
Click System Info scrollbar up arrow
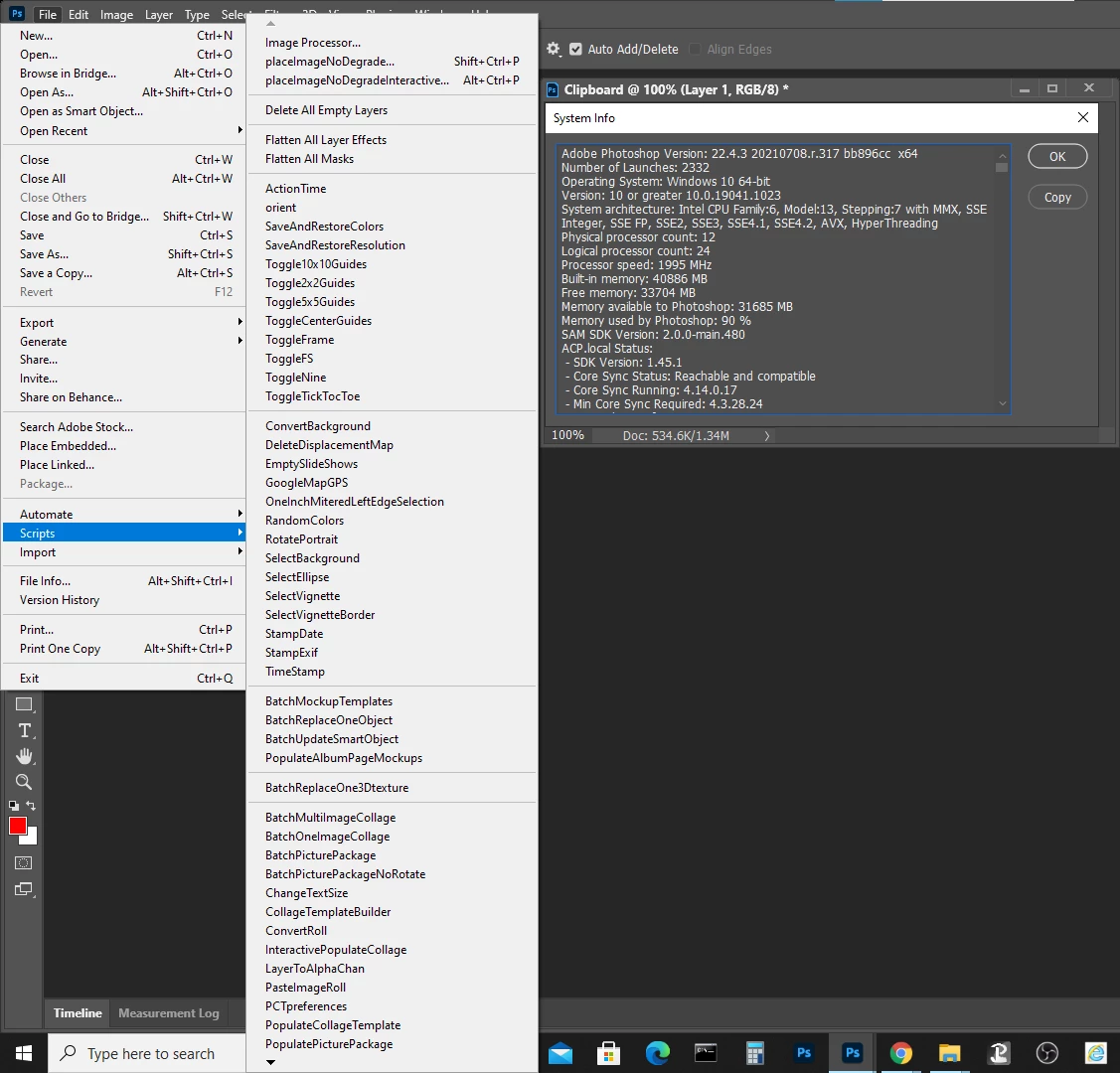coord(1002,155)
